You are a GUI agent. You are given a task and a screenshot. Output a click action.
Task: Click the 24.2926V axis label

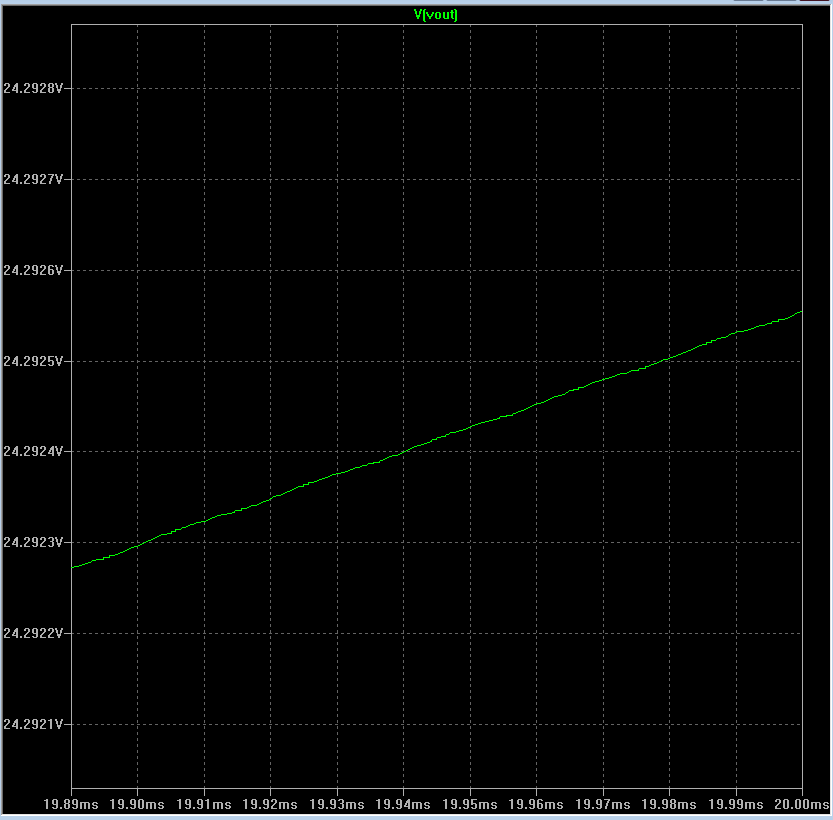pos(33,270)
